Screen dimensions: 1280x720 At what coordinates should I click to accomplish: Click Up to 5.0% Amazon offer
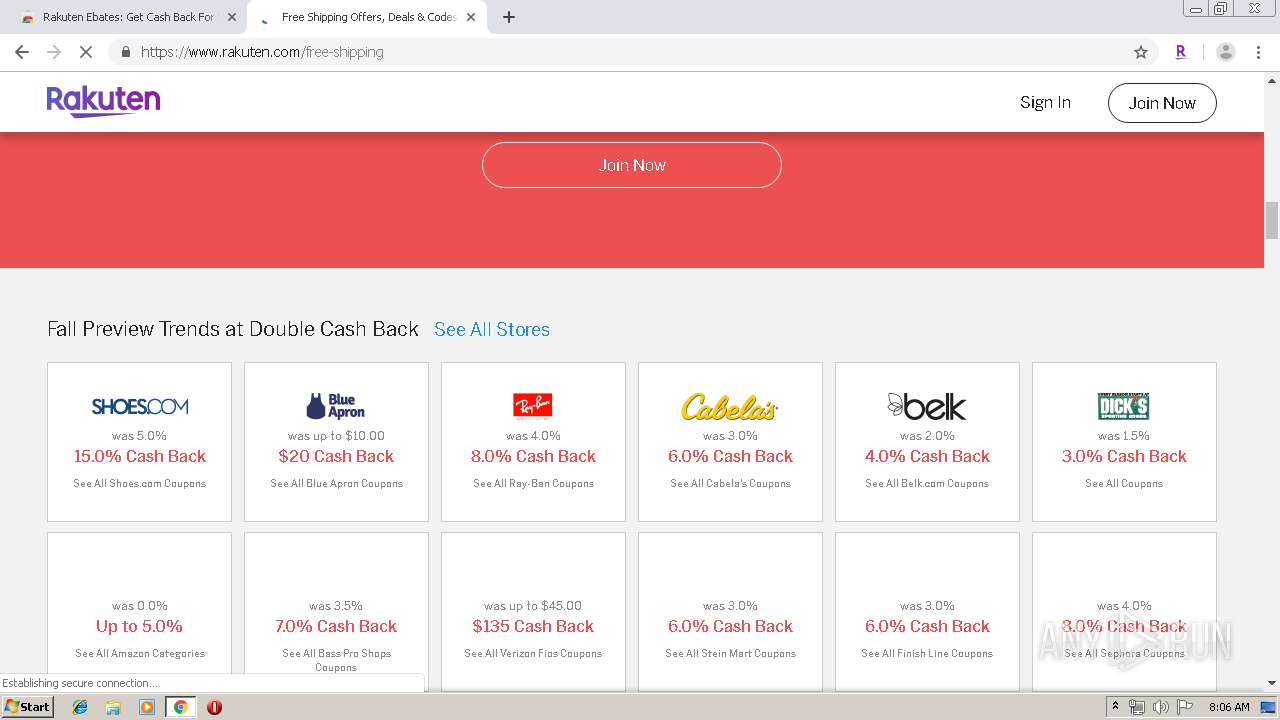140,626
